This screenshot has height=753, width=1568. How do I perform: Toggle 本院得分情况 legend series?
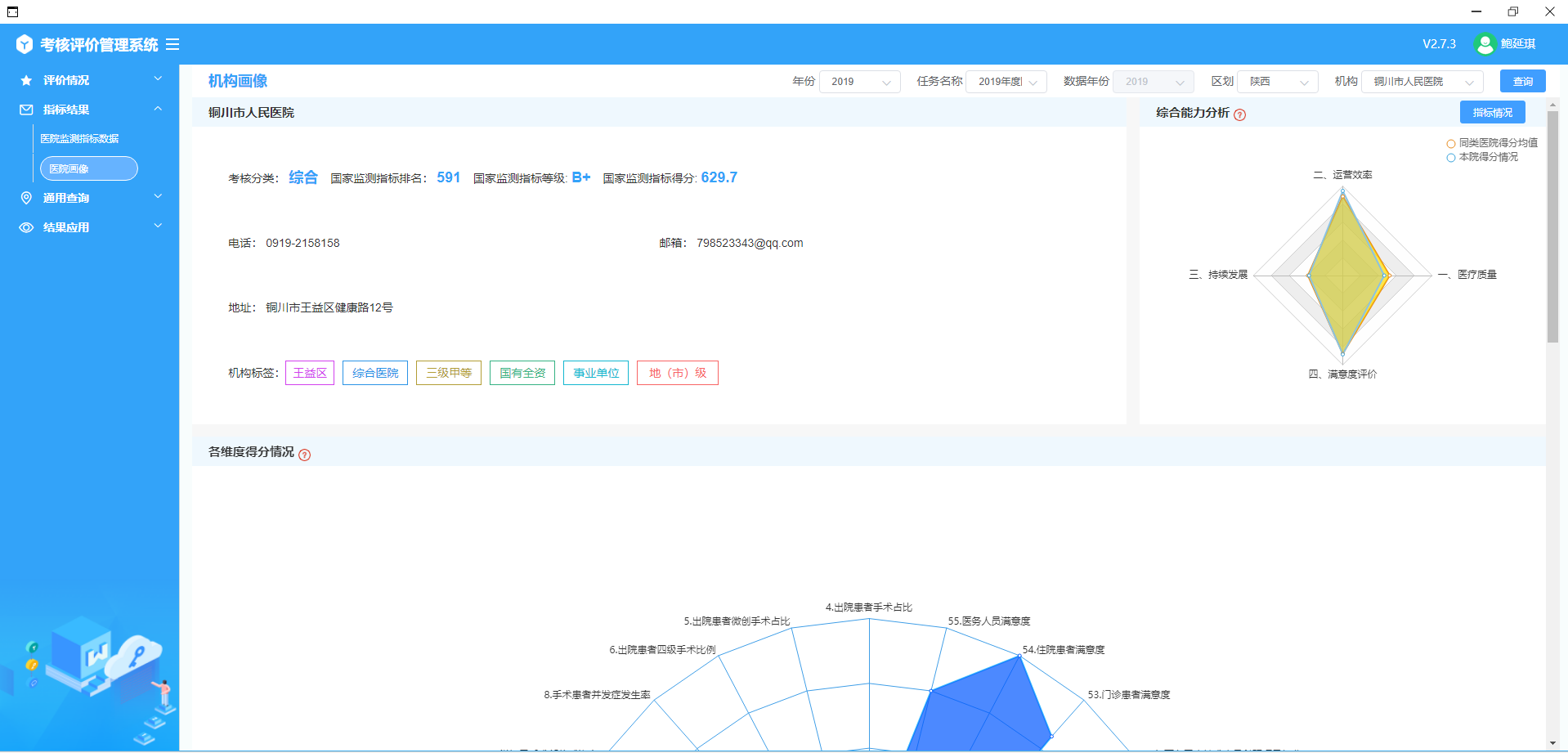(1482, 157)
